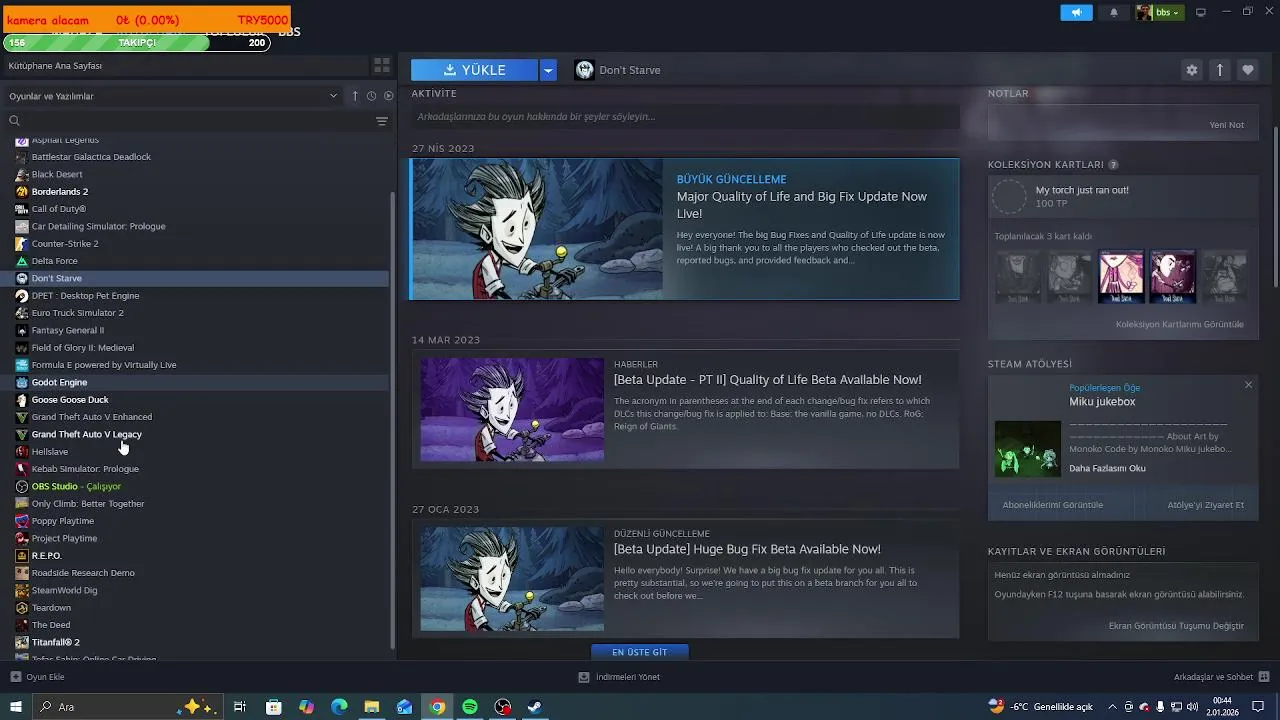Switch to Big Picture mode monitor icon
The width and height of the screenshot is (1280, 720).
pos(1201,12)
